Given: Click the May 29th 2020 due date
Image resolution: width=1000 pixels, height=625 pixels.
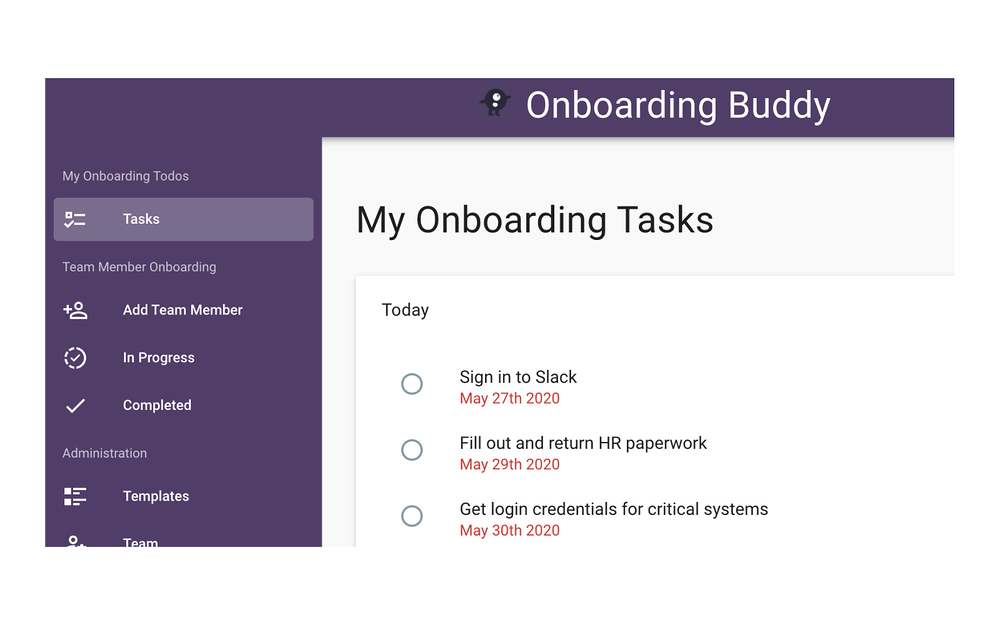Looking at the screenshot, I should pos(509,464).
